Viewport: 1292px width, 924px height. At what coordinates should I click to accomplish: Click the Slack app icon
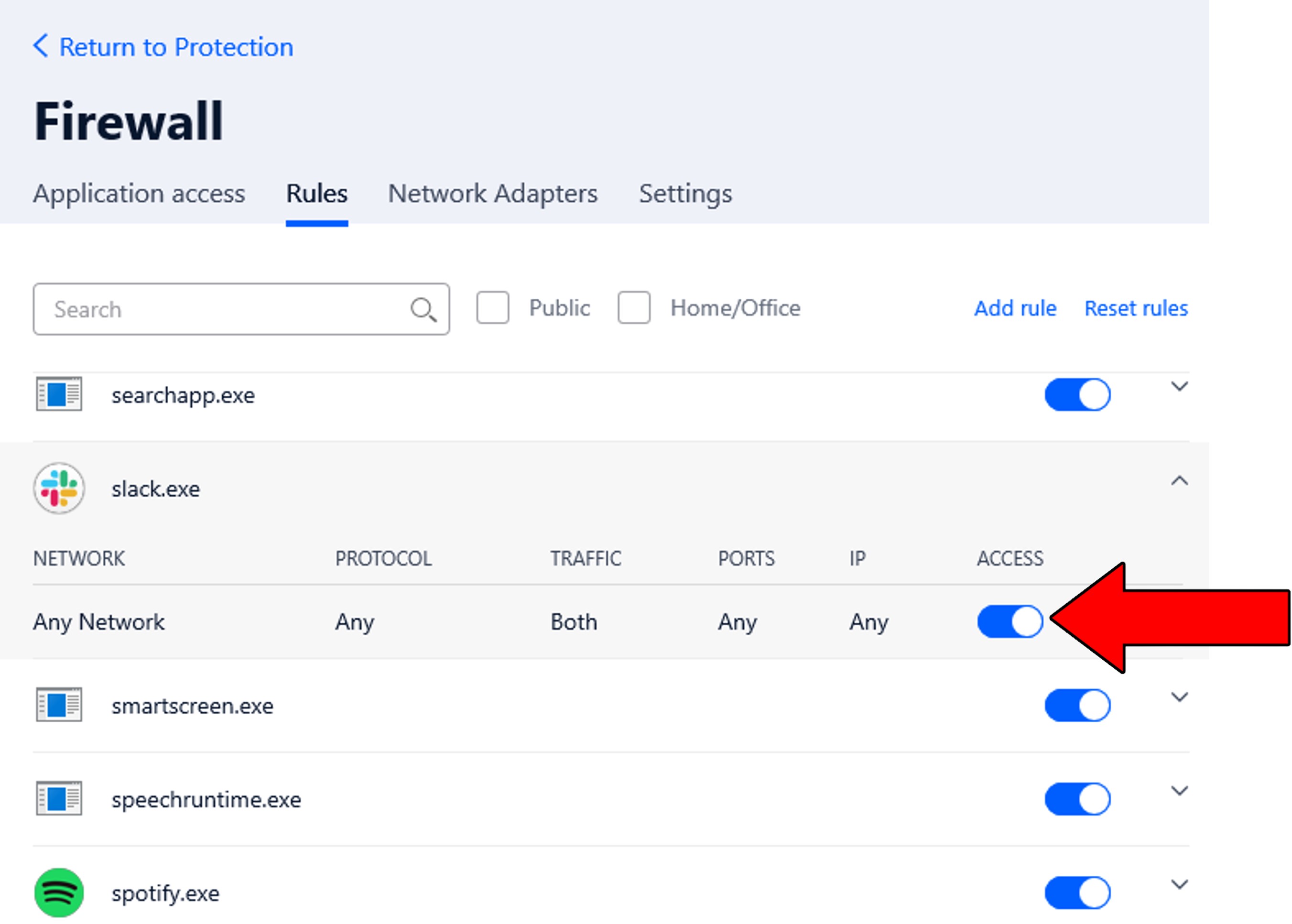point(59,488)
